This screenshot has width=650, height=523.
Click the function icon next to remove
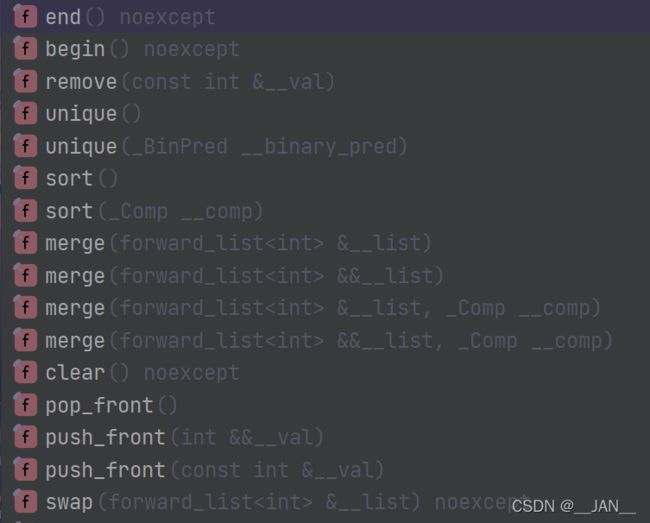pos(25,81)
